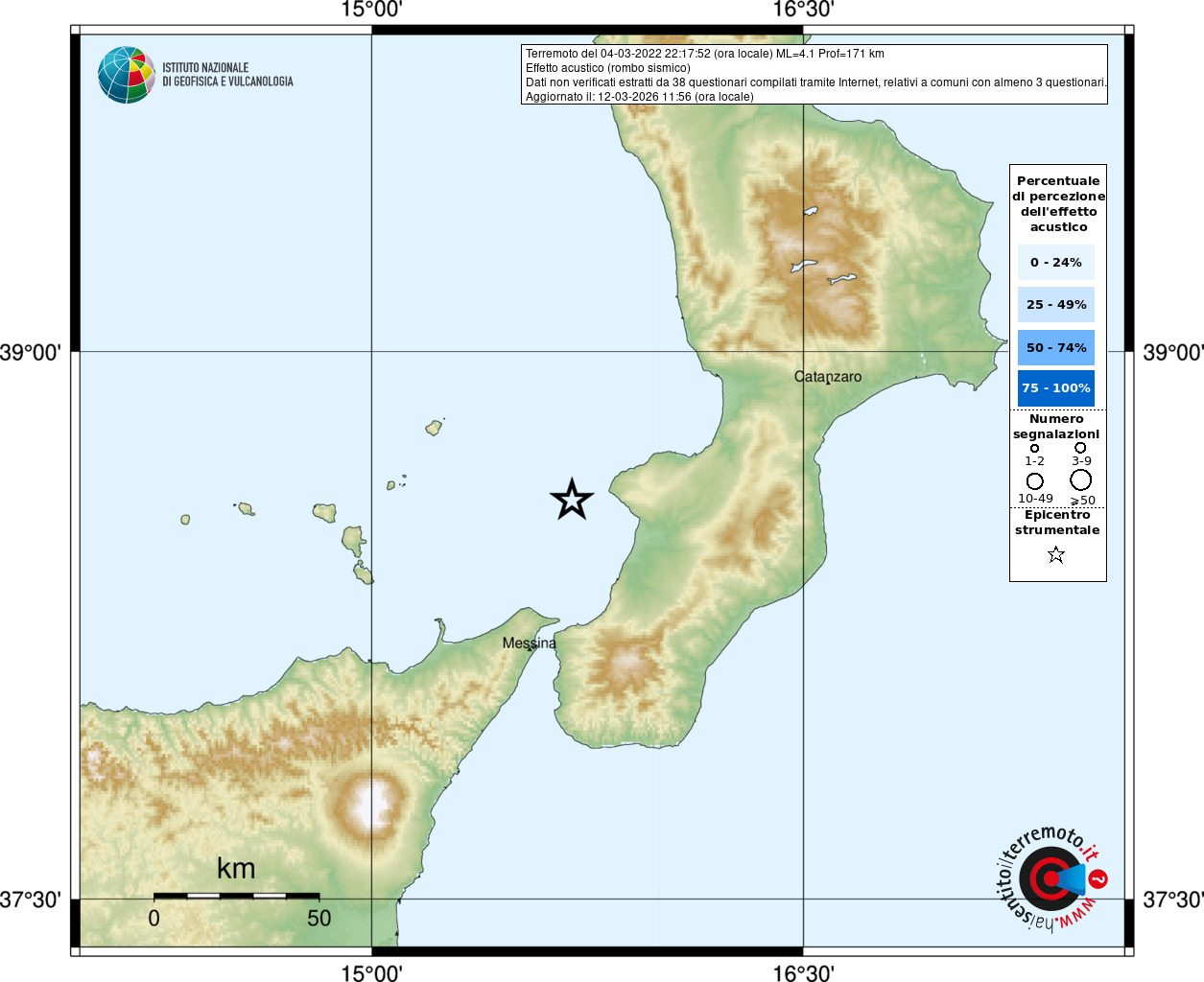Click the Catanzaro city label
Image resolution: width=1204 pixels, height=982 pixels.
click(x=828, y=377)
